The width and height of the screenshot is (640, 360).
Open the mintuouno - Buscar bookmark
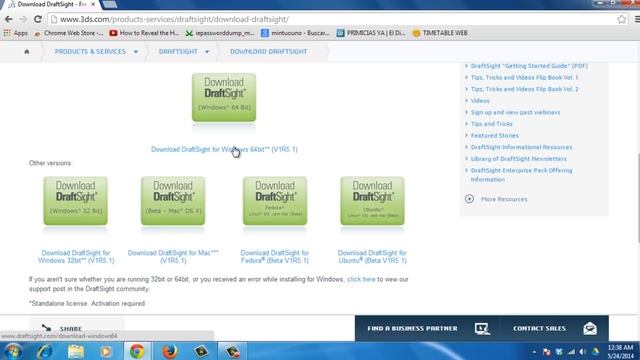(295, 33)
